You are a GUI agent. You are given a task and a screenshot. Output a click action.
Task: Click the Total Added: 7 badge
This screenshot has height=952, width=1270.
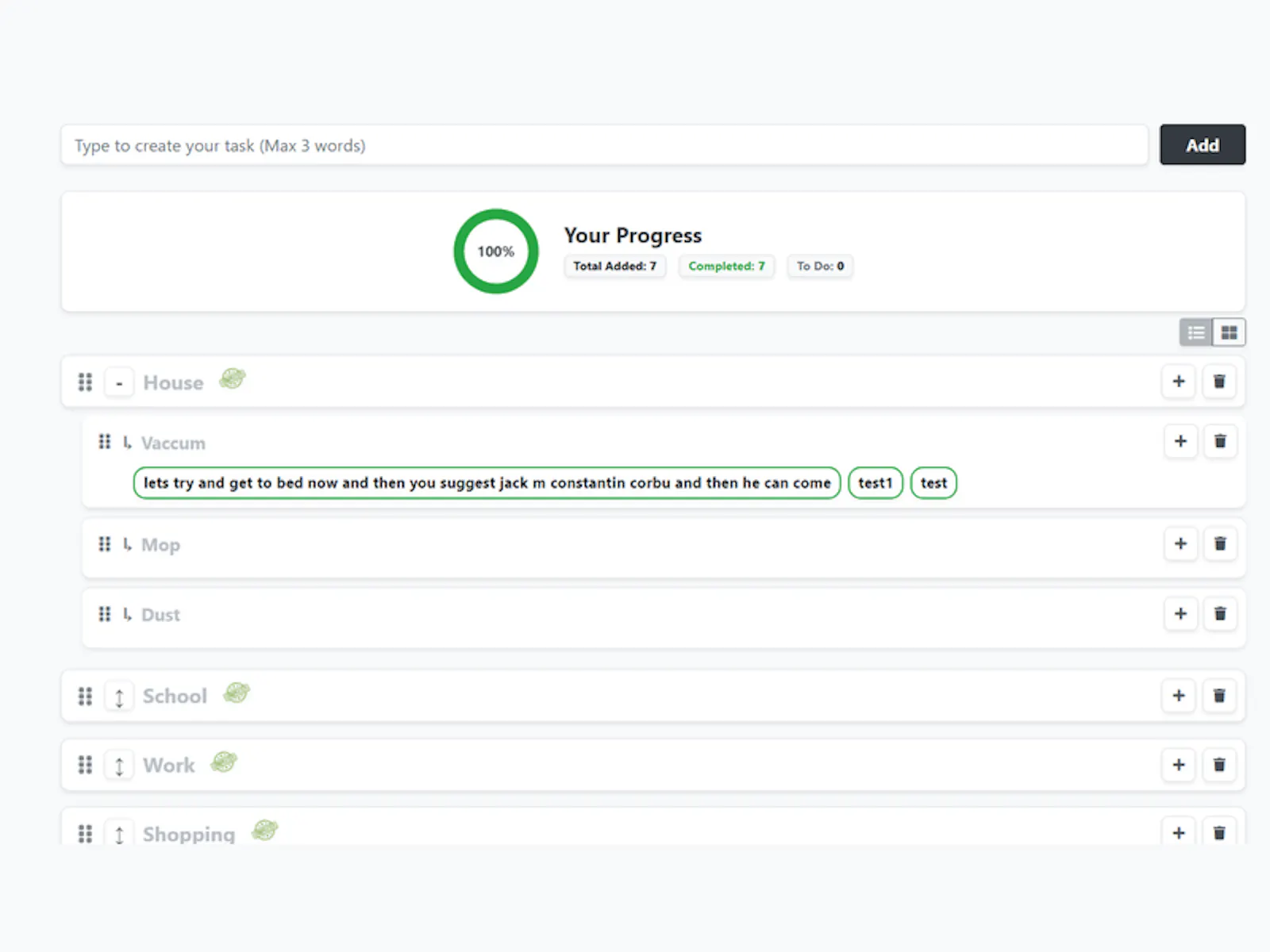(615, 266)
